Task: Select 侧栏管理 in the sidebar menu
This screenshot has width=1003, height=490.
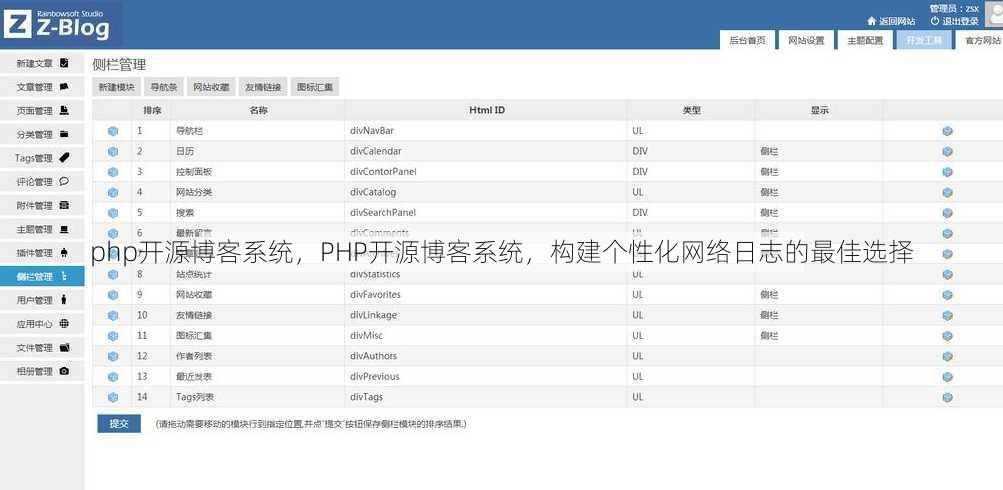Action: (42, 277)
